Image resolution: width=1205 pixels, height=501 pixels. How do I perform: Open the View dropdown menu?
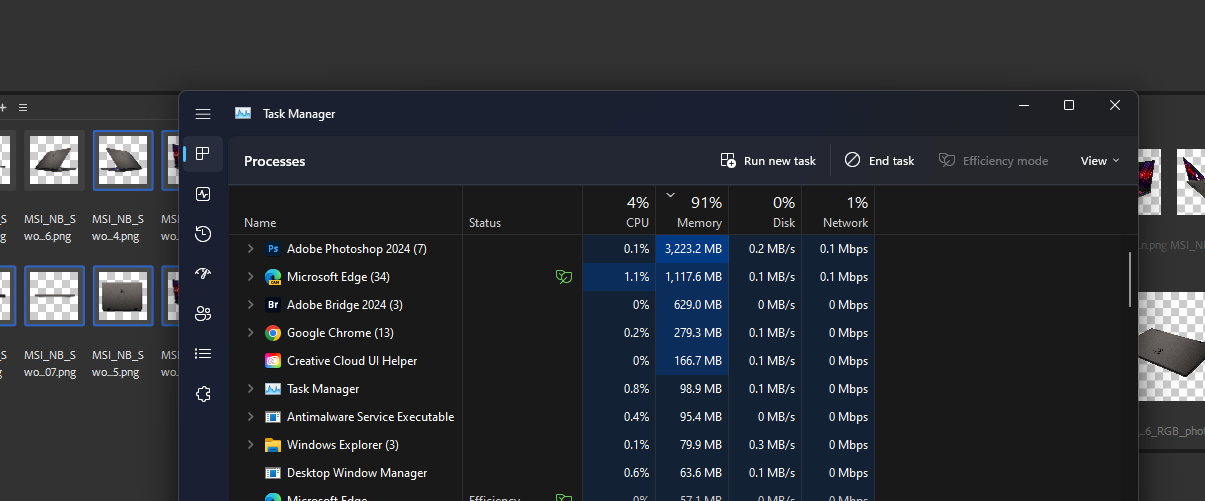(1100, 161)
